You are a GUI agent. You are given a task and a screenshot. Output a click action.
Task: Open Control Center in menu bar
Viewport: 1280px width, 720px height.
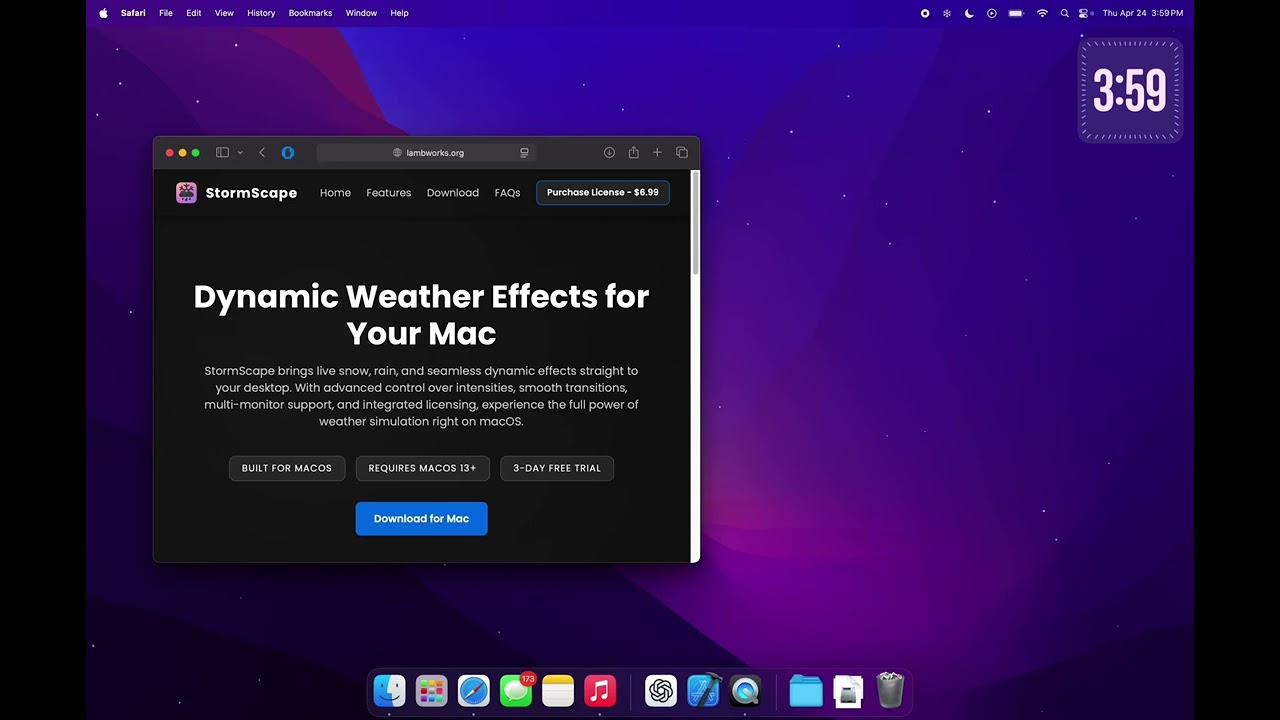[1084, 13]
